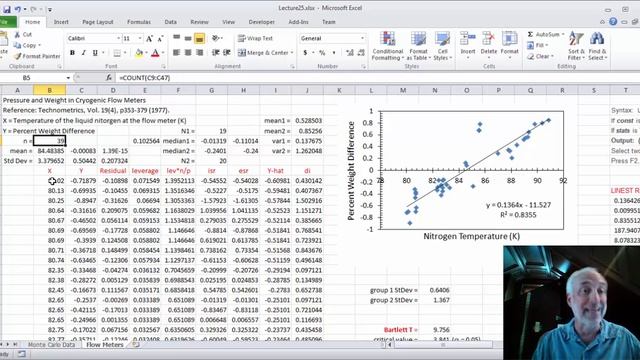Open Cell Styles gallery
This screenshot has width=640, height=360.
tap(442, 46)
